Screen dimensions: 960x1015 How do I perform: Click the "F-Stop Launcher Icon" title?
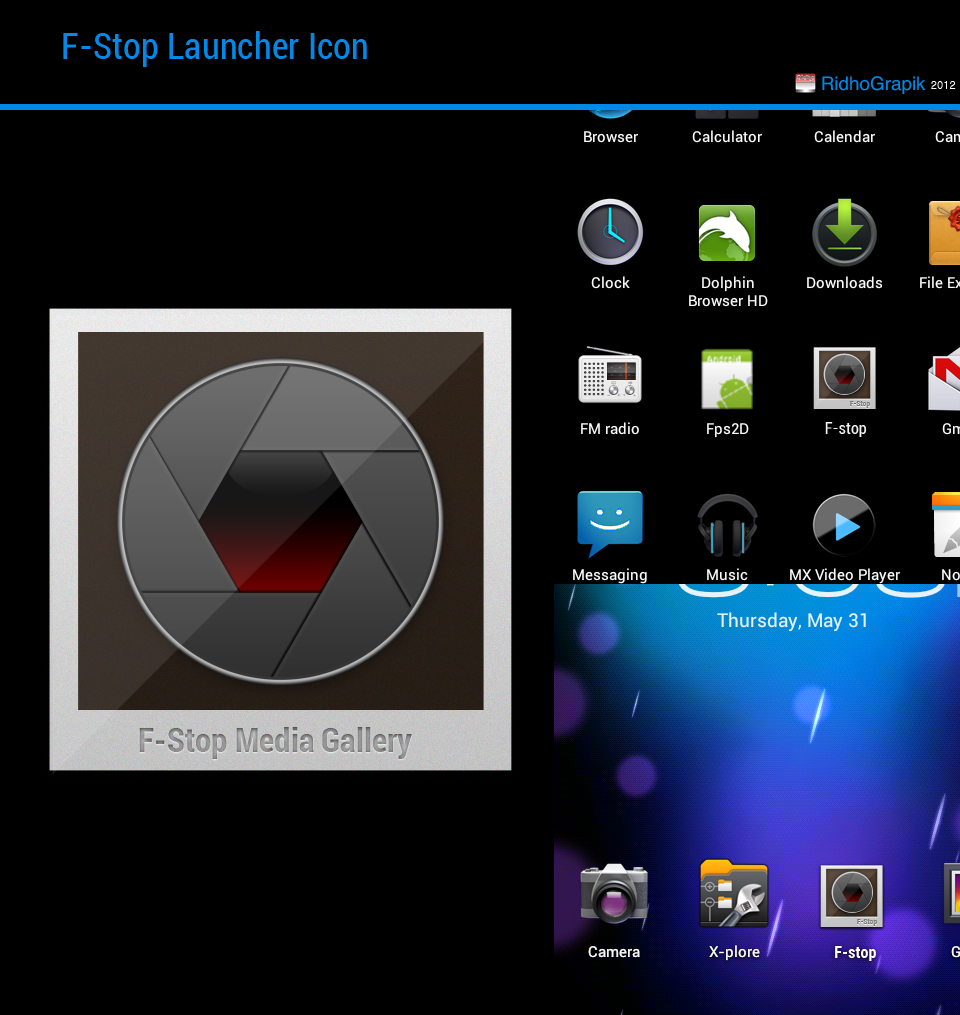214,47
